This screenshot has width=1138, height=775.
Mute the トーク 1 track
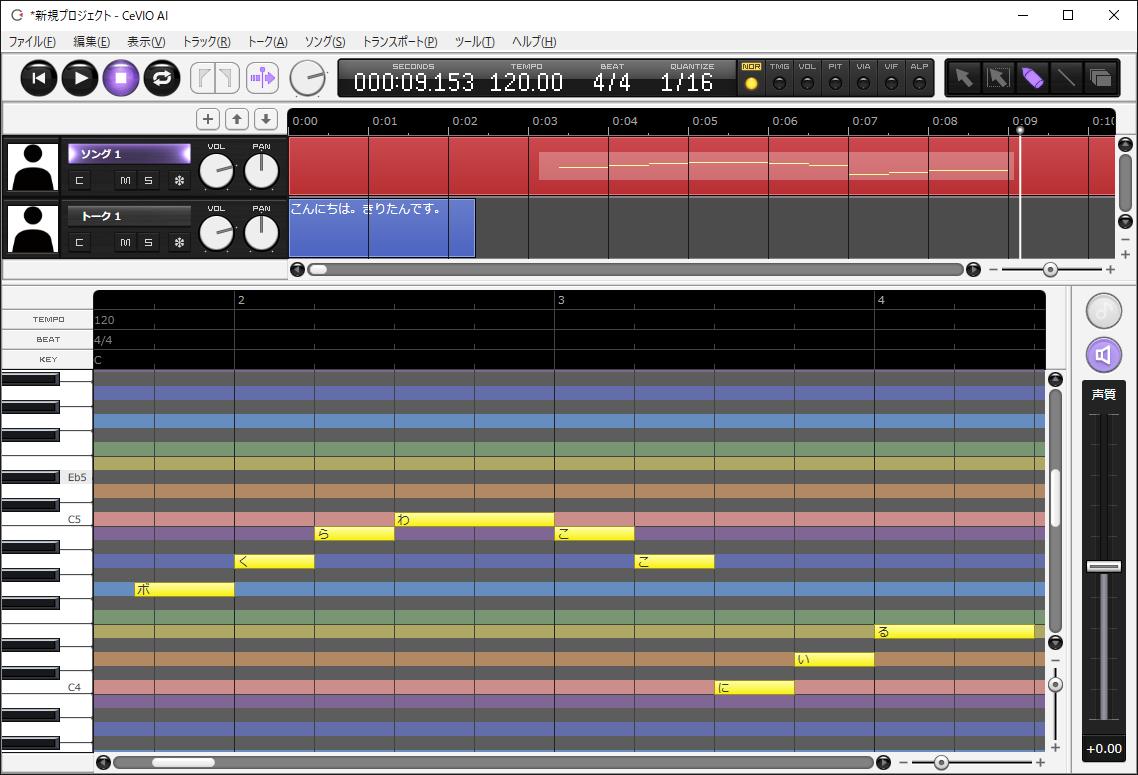(126, 242)
